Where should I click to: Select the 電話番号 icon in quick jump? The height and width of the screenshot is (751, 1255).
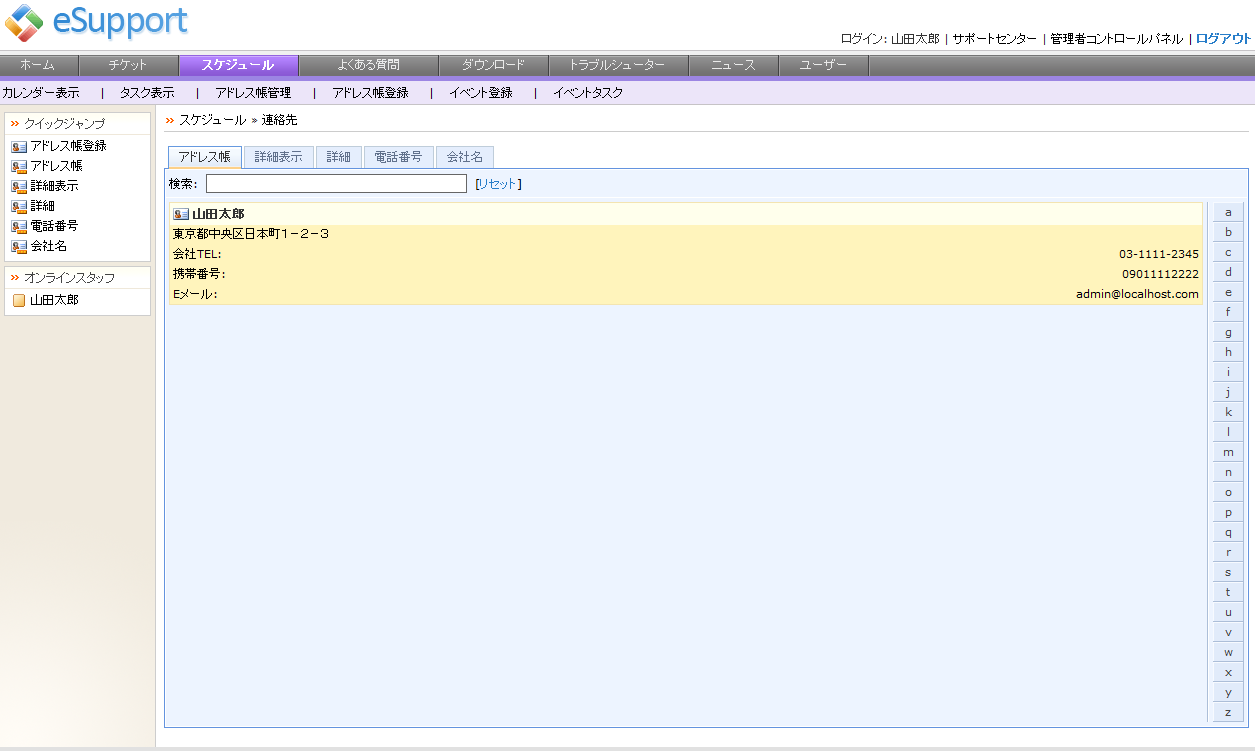coord(17,225)
